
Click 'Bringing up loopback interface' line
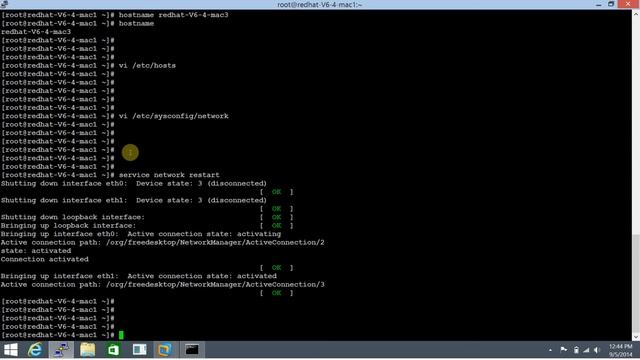(x=68, y=225)
